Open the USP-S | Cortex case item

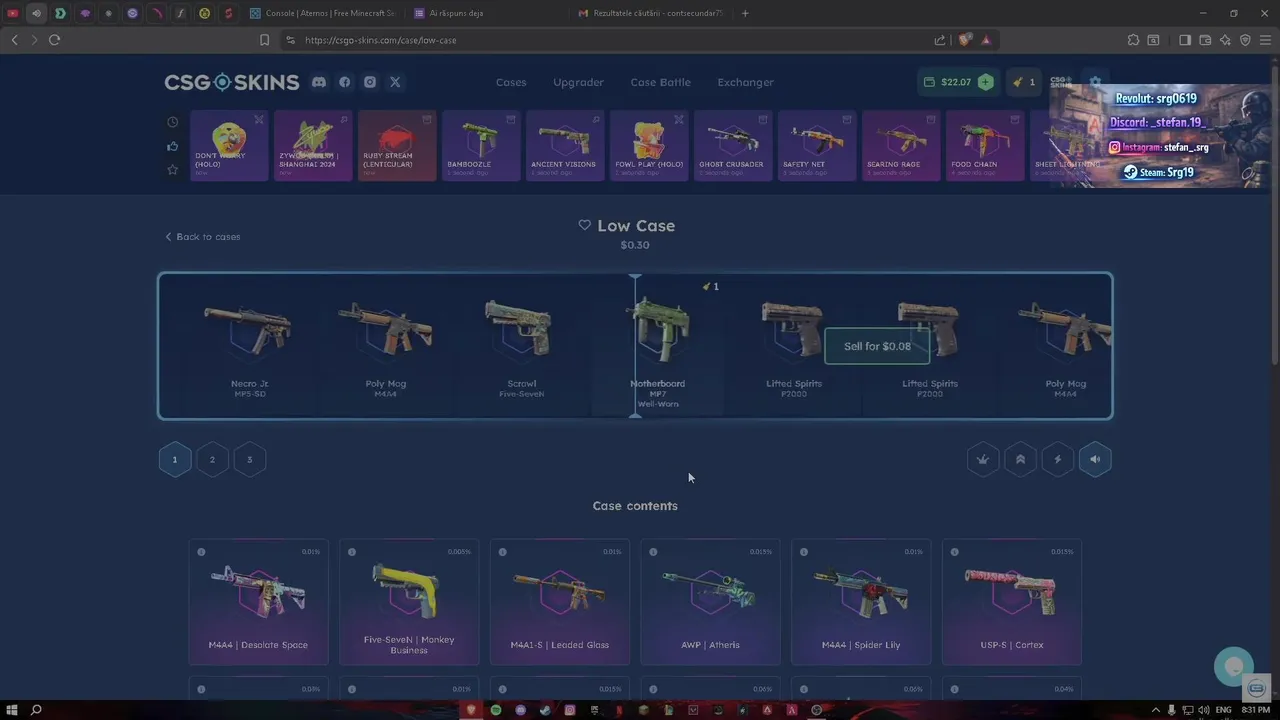[1011, 602]
